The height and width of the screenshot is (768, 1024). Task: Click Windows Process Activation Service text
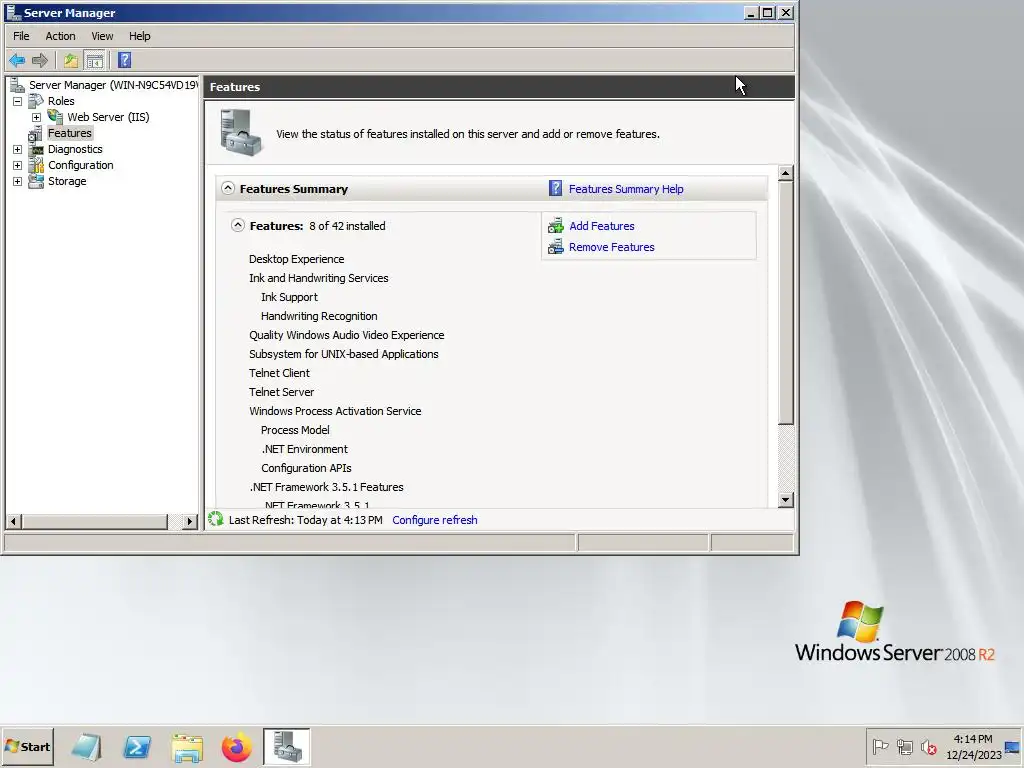(x=335, y=411)
